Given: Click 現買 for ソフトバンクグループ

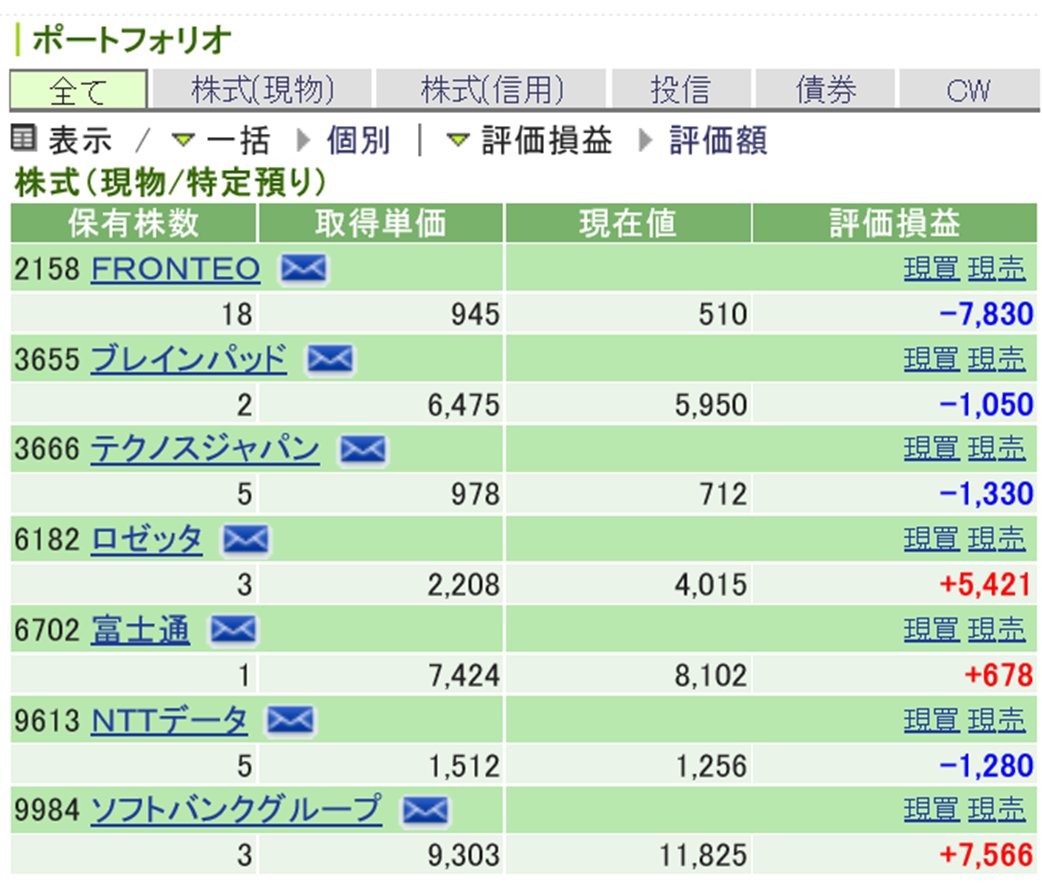Looking at the screenshot, I should (932, 811).
